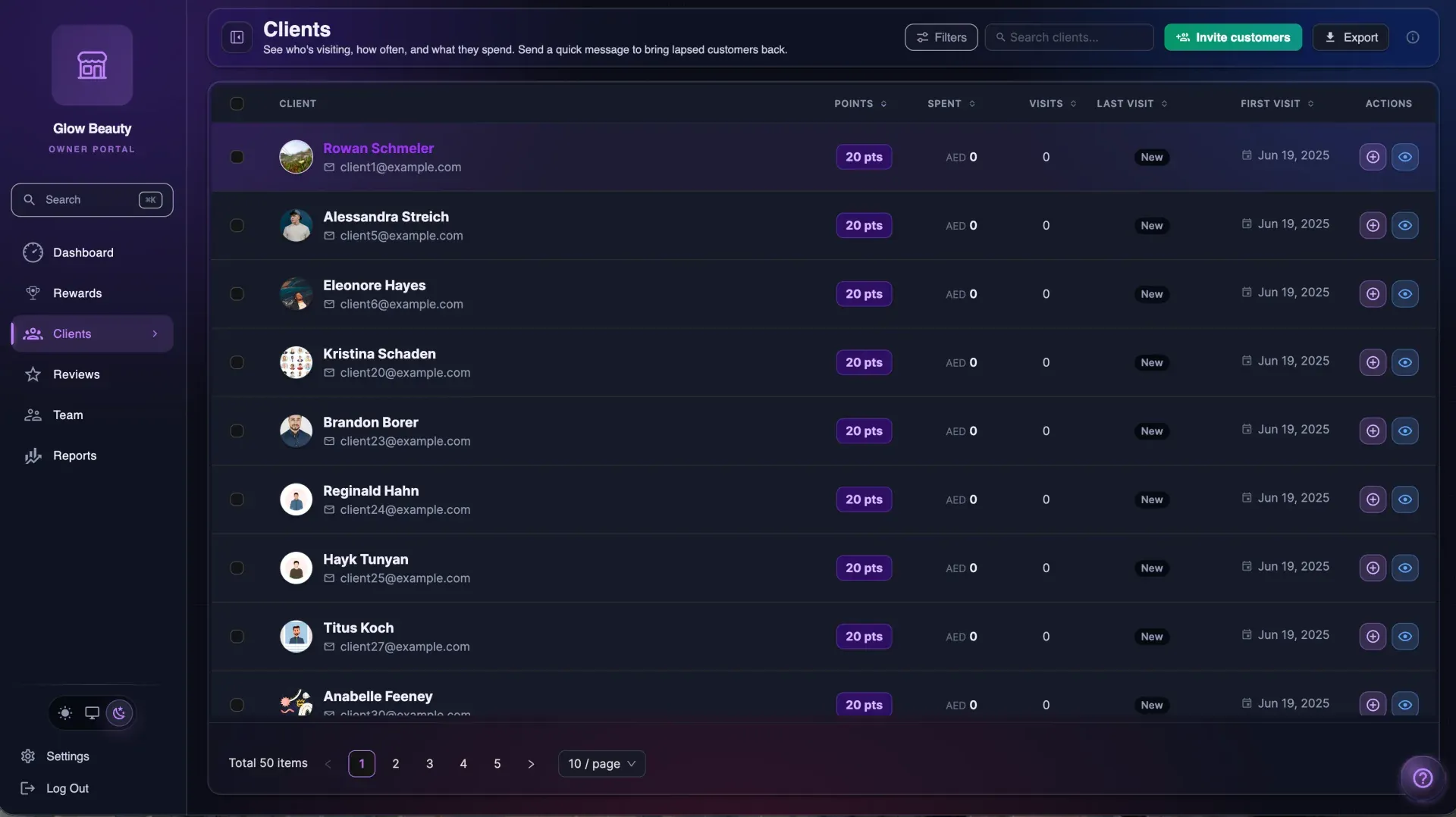Check the box next to Brandon Borer
This screenshot has height=817, width=1456.
pos(237,430)
